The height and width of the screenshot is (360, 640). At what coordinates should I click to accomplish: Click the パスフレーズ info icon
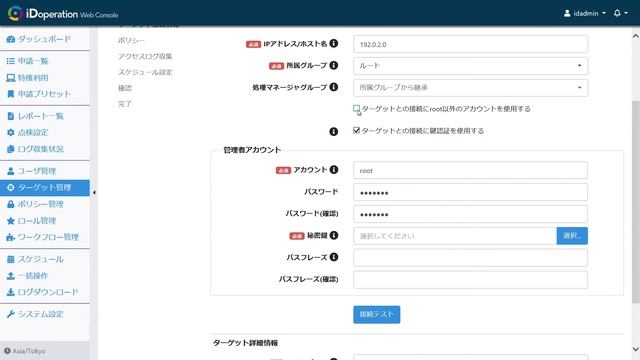(x=333, y=257)
